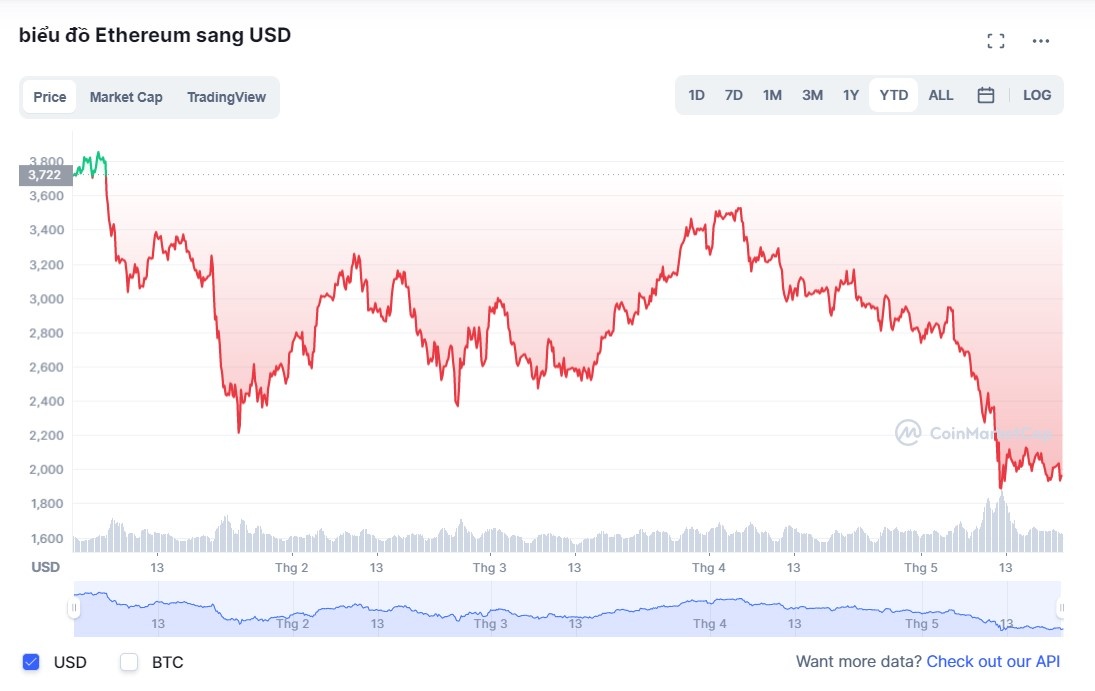Uncheck the USD display checkbox
1095x691 pixels.
pyautogui.click(x=31, y=662)
